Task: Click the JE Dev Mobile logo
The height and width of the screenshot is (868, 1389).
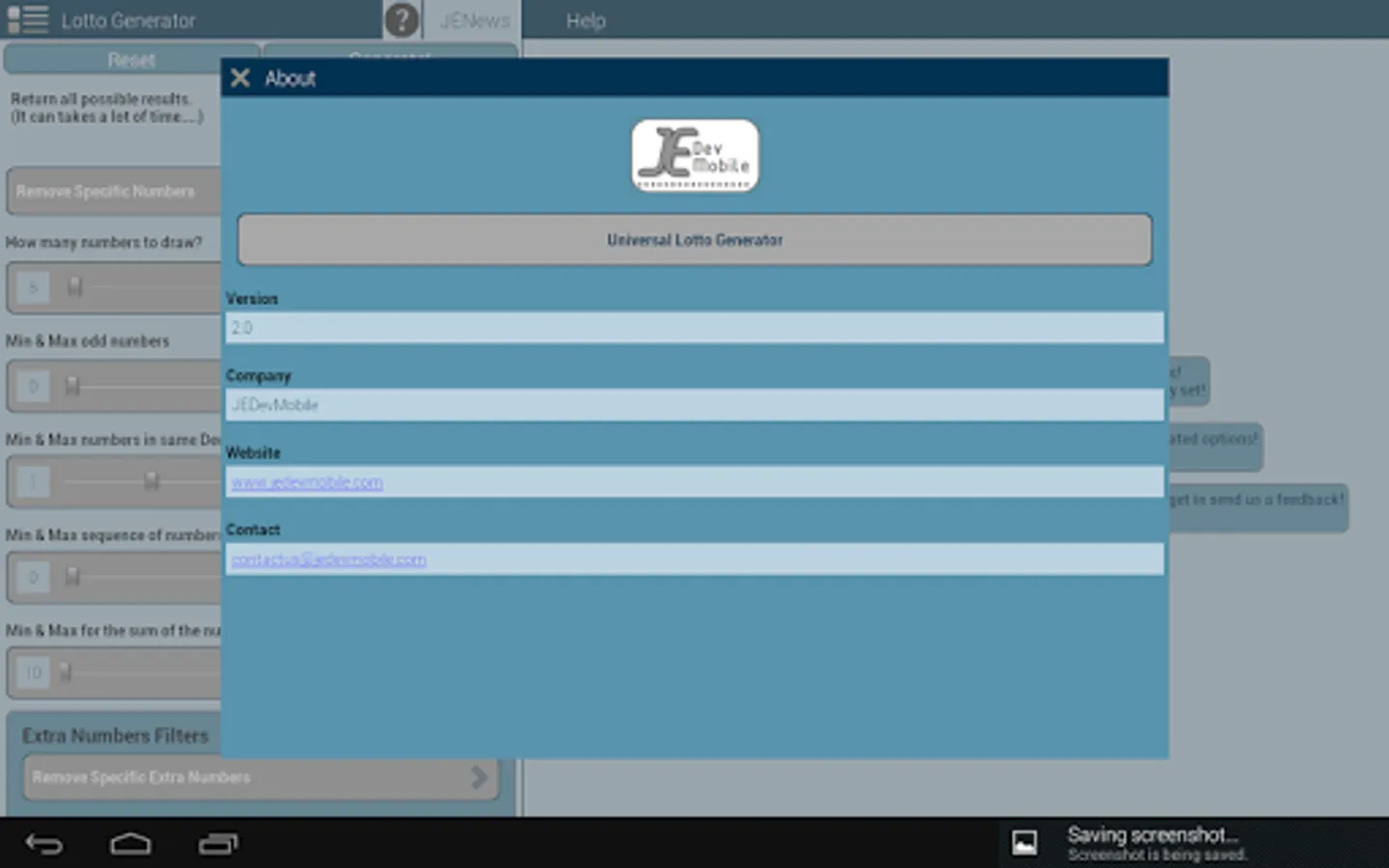Action: coord(694,155)
